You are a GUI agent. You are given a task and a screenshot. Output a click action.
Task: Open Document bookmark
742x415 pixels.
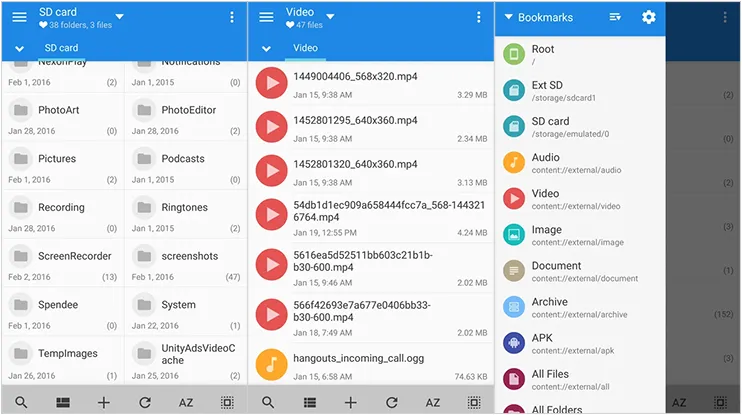580,271
